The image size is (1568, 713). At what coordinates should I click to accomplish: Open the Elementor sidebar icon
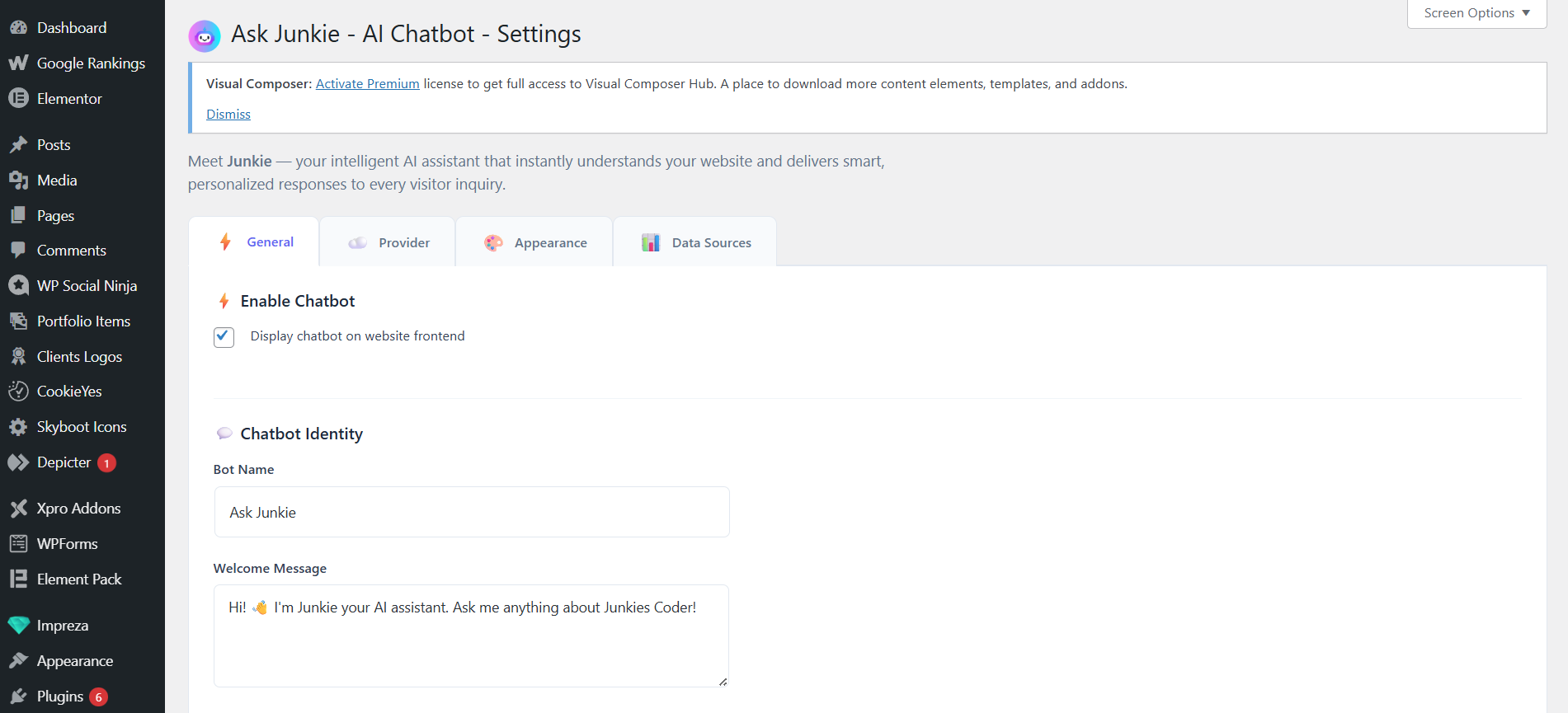point(18,99)
